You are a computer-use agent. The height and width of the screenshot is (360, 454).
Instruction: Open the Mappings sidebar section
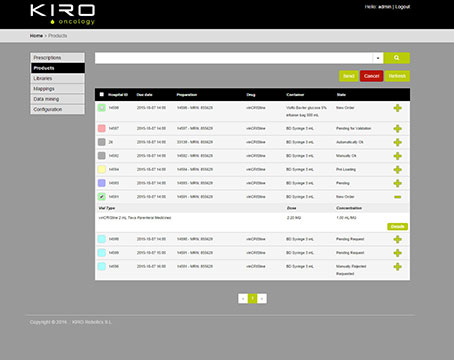(x=58, y=89)
